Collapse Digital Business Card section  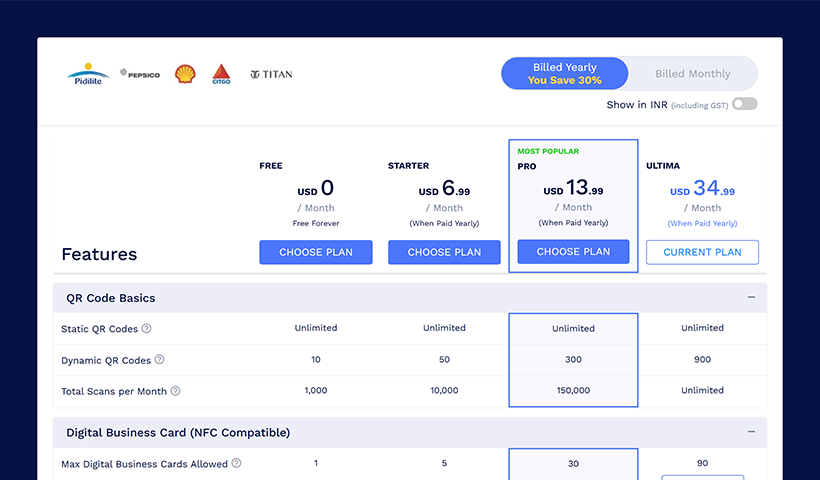click(751, 432)
